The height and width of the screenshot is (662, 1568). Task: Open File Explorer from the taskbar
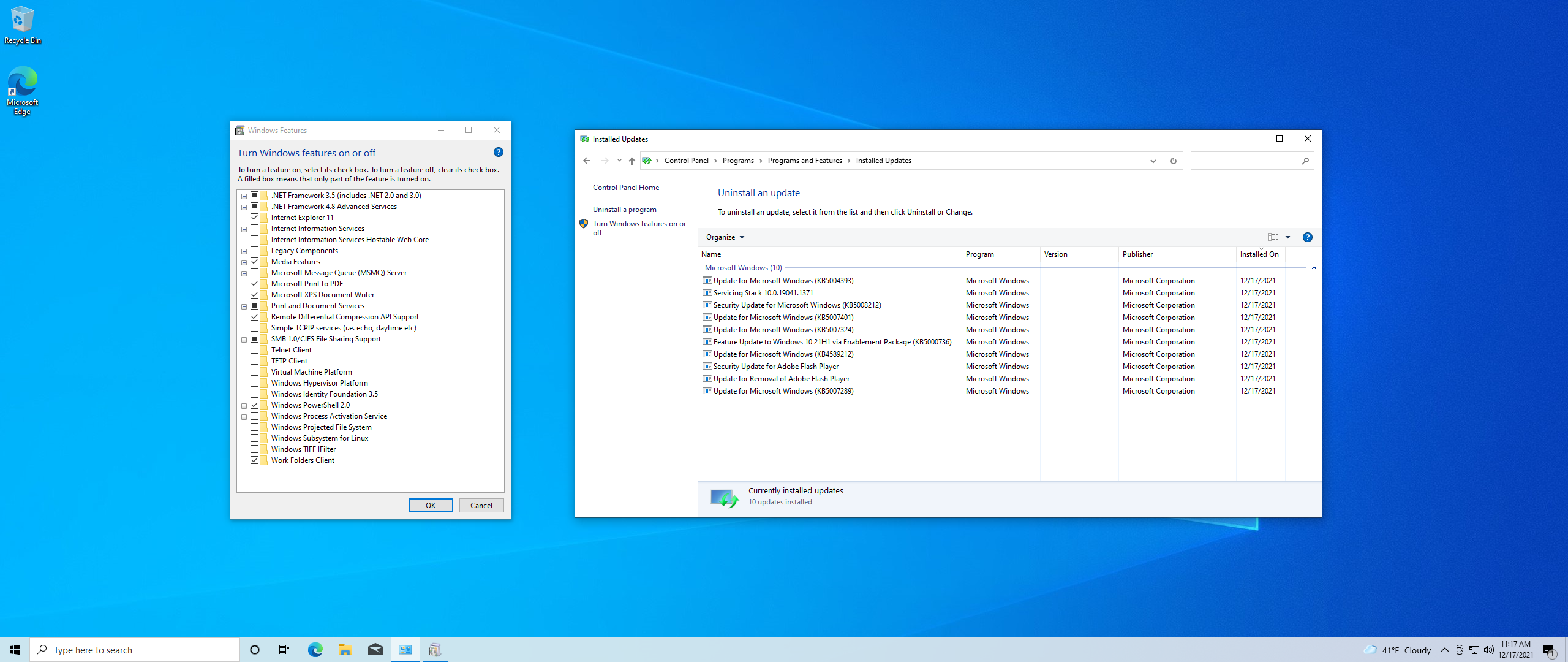click(345, 650)
